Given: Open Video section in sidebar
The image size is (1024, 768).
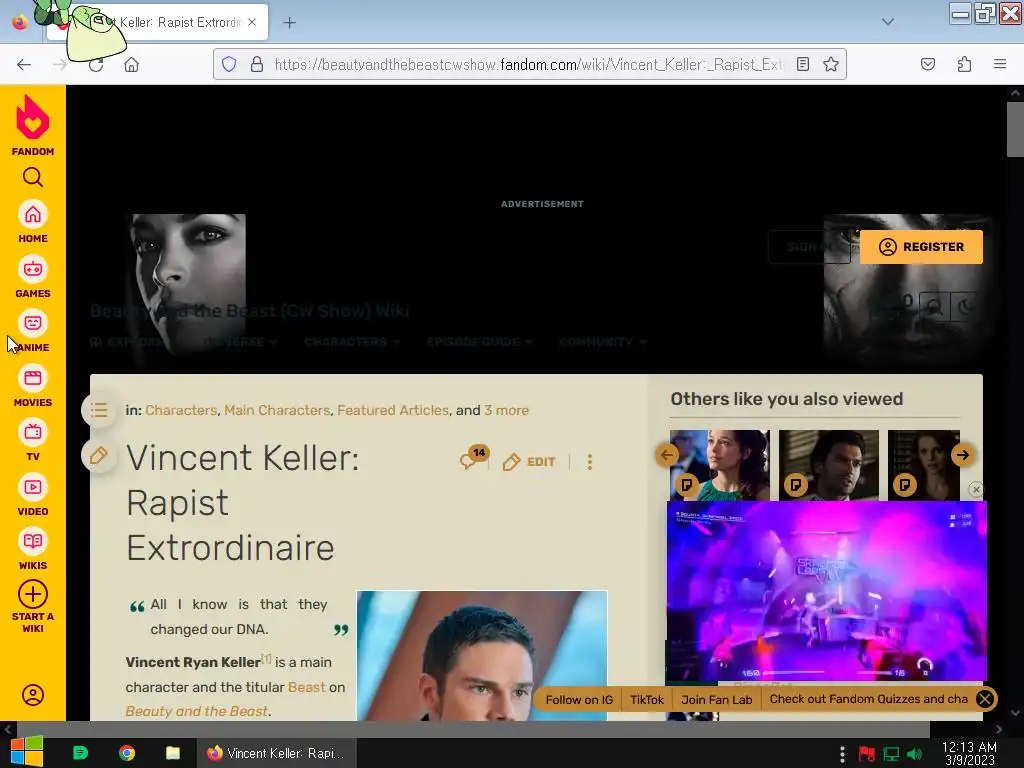Looking at the screenshot, I should coord(33,496).
